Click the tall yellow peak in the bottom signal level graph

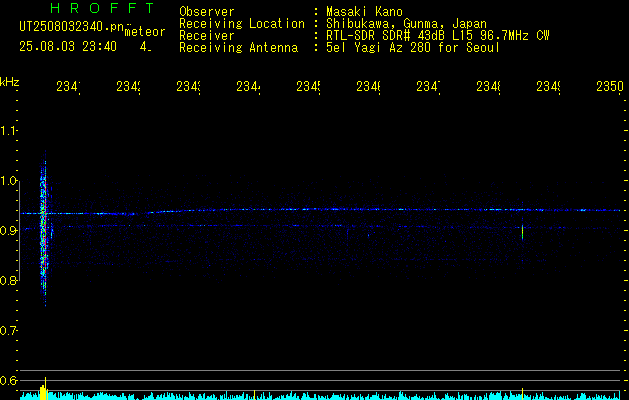[x=45, y=388]
